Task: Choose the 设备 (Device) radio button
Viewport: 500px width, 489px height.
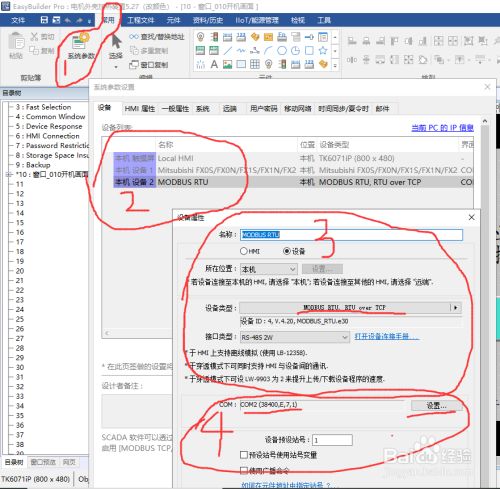Action: (287, 251)
